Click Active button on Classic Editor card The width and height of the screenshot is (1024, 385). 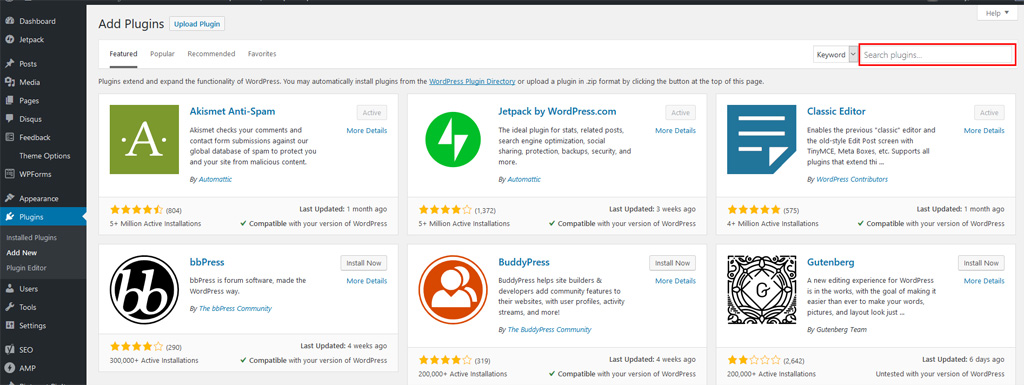click(989, 113)
